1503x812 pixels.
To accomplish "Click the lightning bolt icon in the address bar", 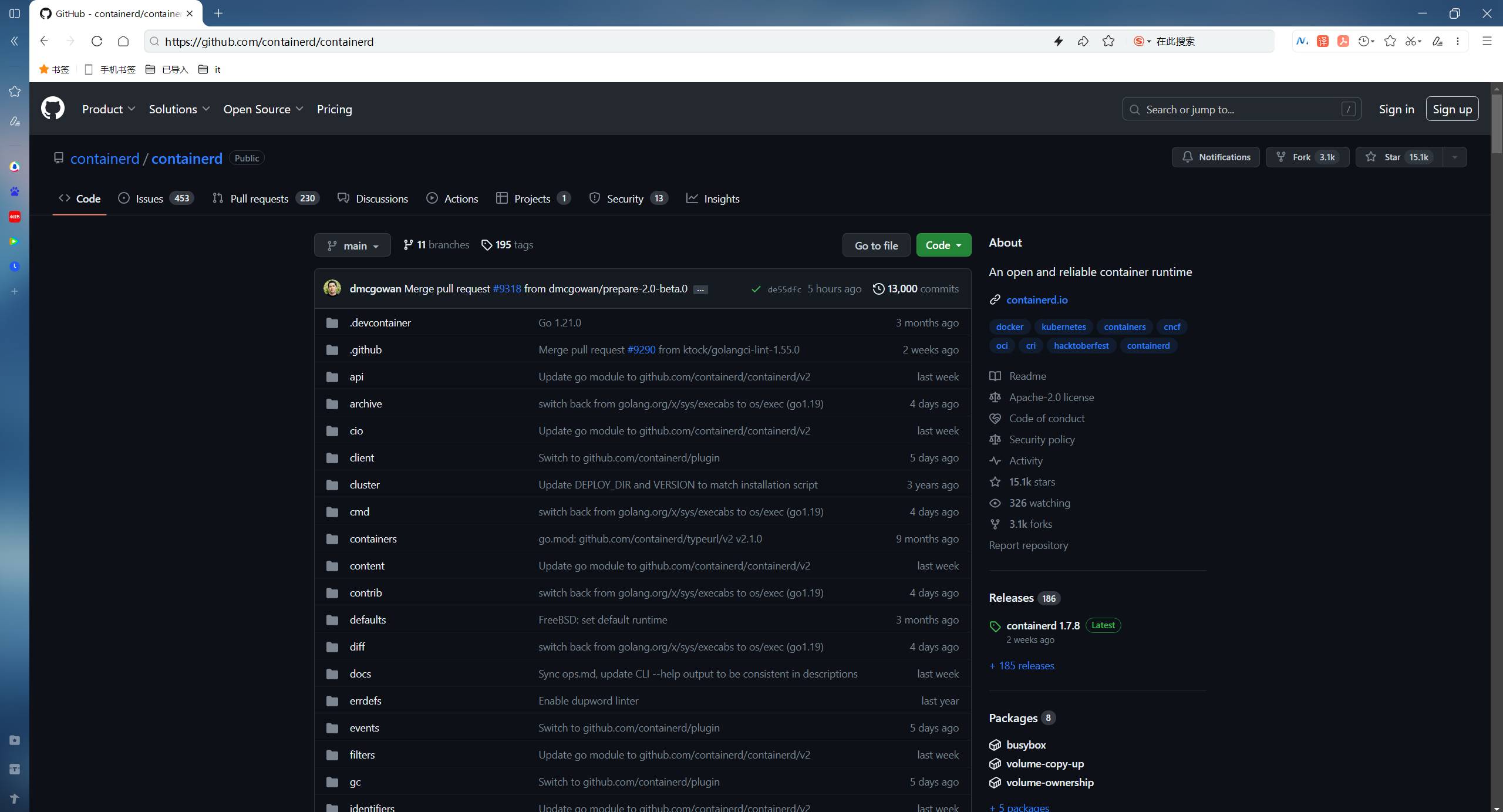I will (1059, 41).
